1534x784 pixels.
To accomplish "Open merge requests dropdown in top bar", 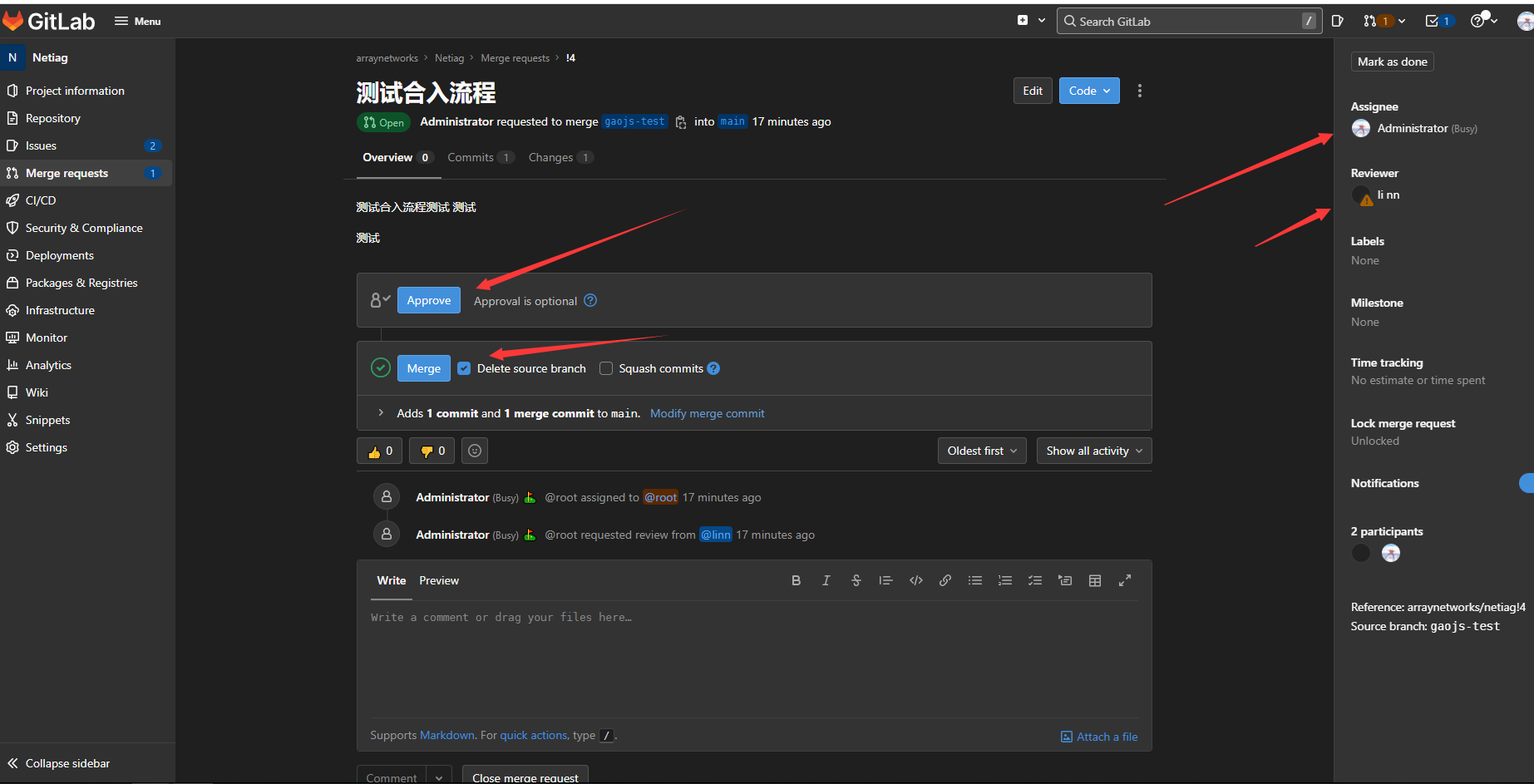I will [x=1384, y=21].
